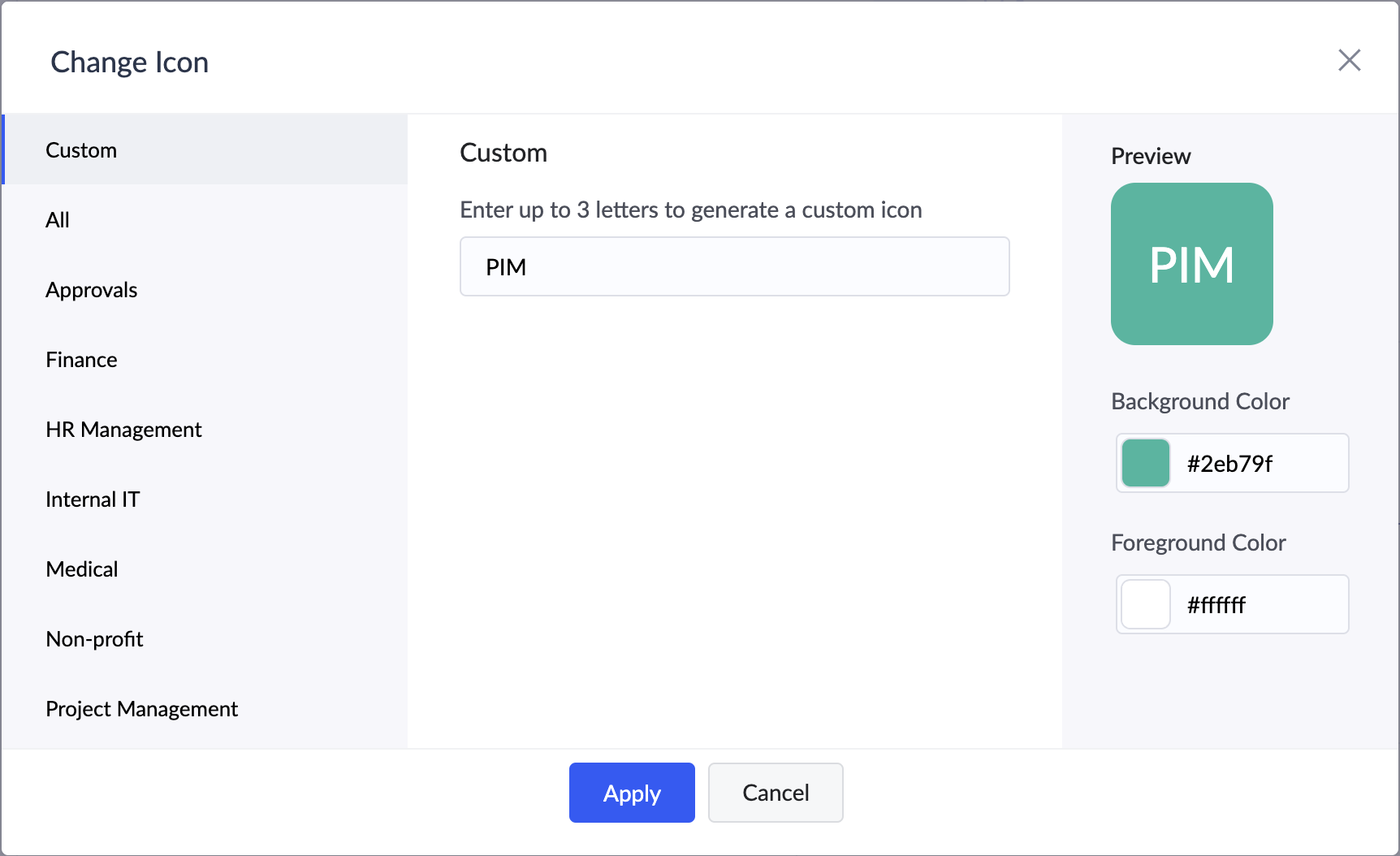Image resolution: width=1400 pixels, height=856 pixels.
Task: Cancel icon changes
Action: click(x=775, y=793)
